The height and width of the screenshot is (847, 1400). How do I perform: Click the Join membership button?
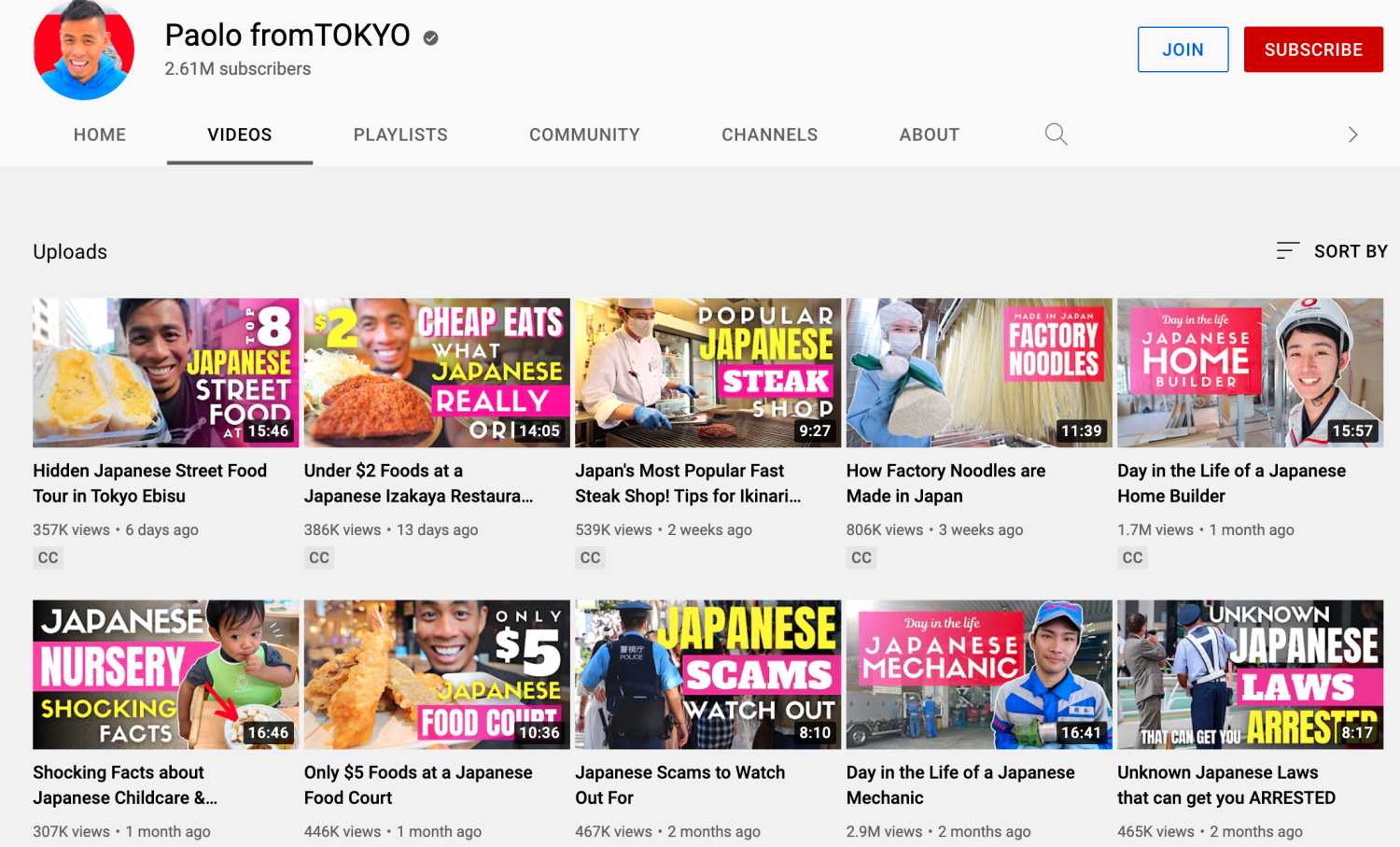(x=1183, y=49)
